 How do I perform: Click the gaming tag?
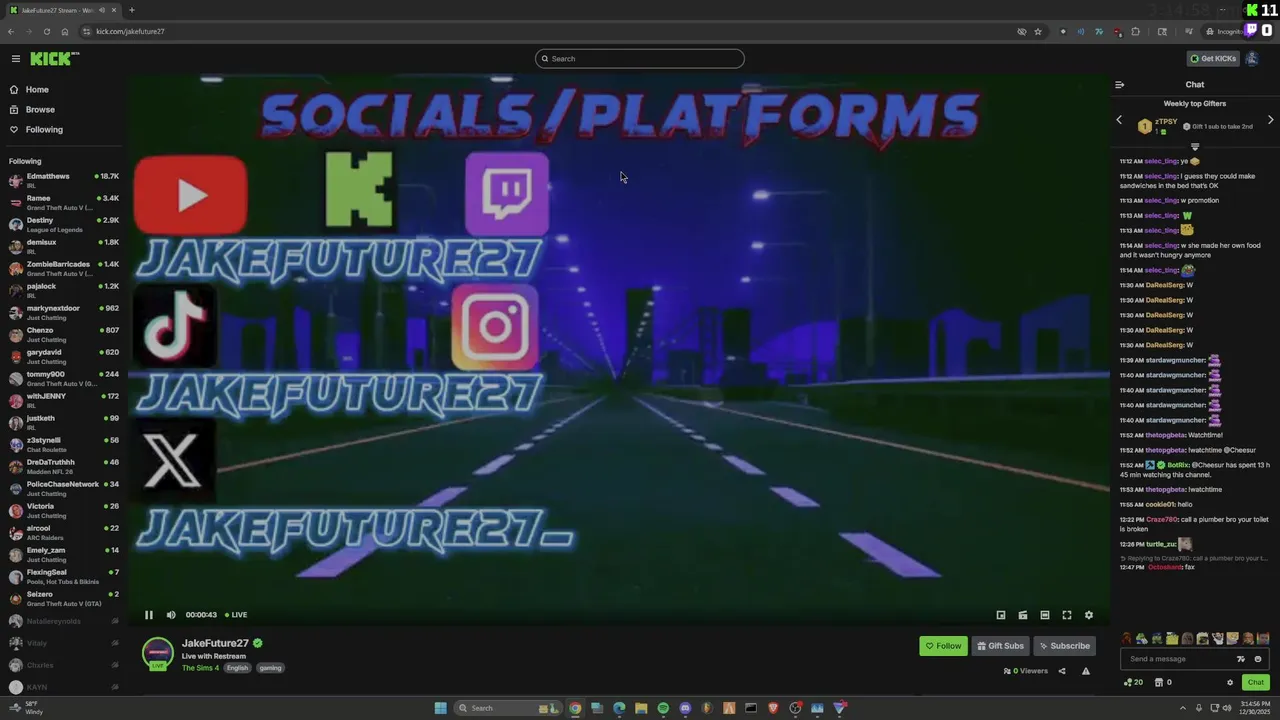click(x=270, y=668)
